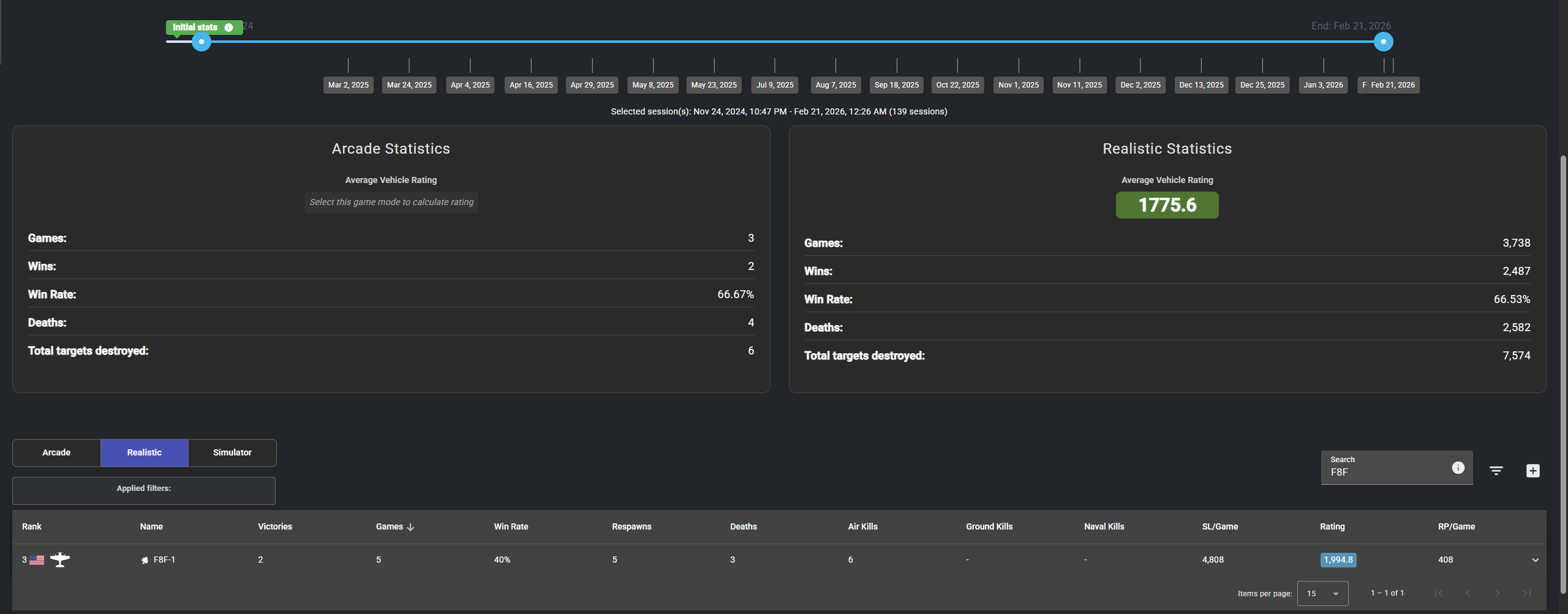Viewport: 1568px width, 614px height.
Task: Click the spade icon before F8F-1
Action: tap(145, 560)
